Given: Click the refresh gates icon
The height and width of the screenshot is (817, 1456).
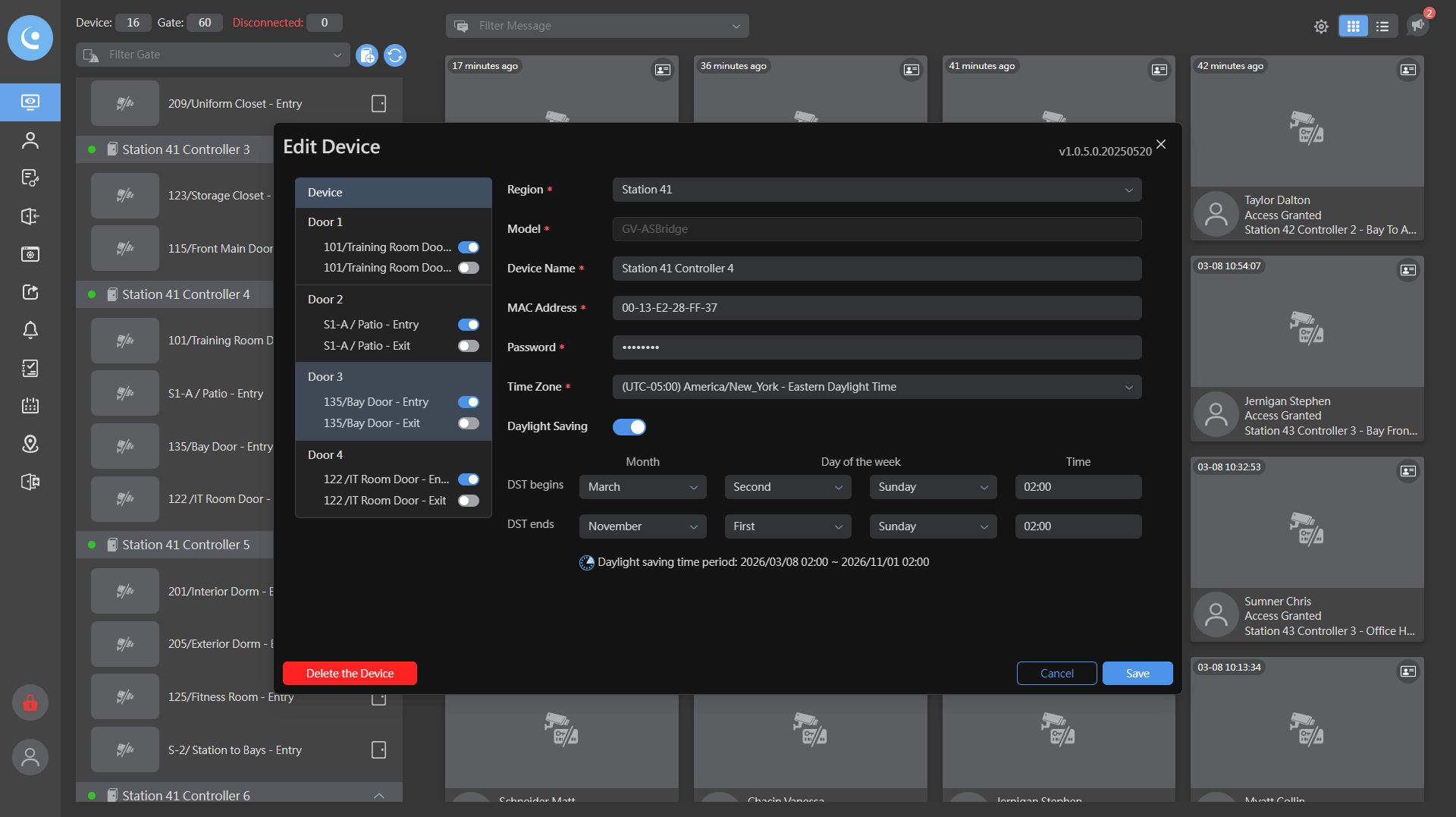Looking at the screenshot, I should pyautogui.click(x=394, y=55).
